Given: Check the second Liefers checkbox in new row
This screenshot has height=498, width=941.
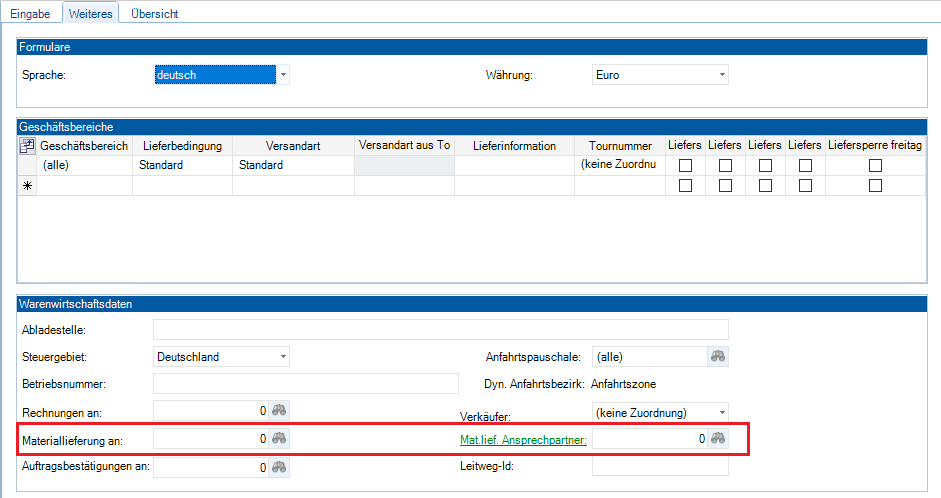Looking at the screenshot, I should click(x=725, y=186).
